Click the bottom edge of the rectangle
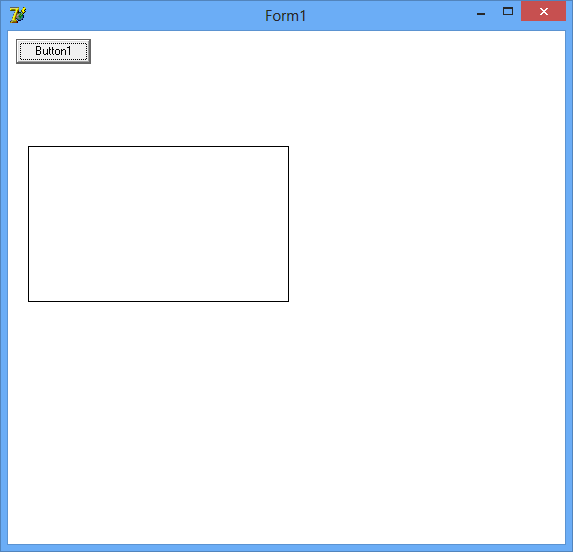 click(158, 301)
